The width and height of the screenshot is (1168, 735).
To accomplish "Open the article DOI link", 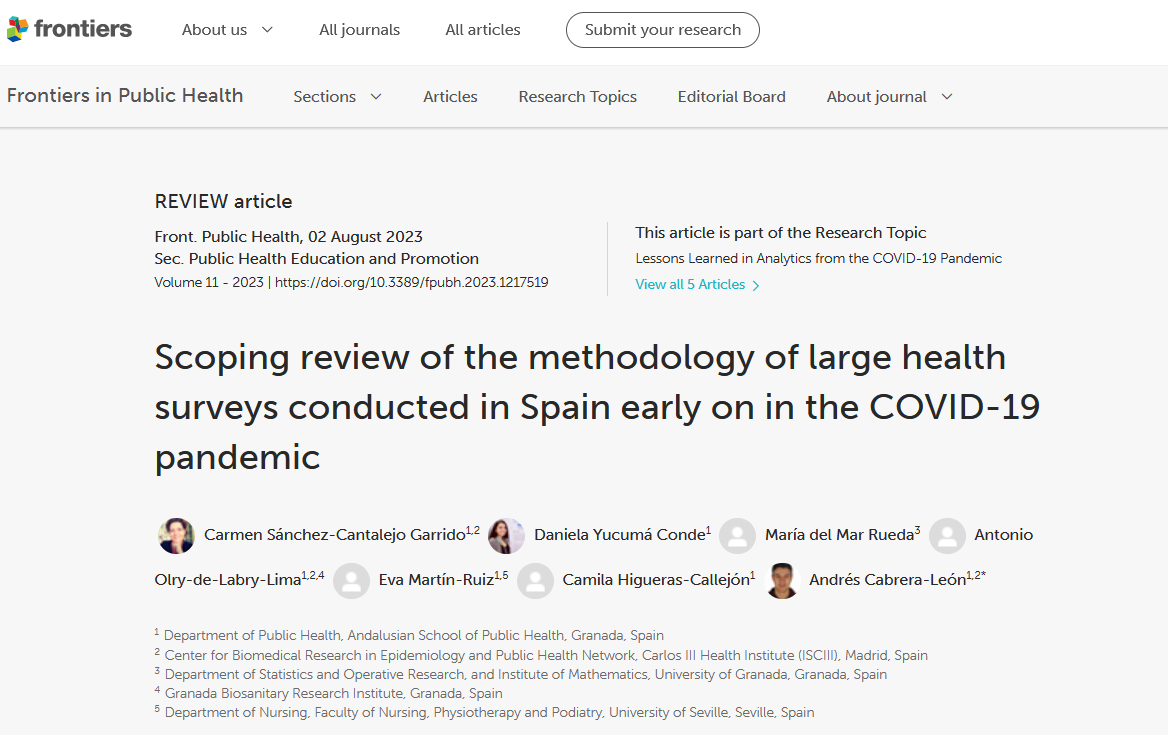I will click(411, 283).
